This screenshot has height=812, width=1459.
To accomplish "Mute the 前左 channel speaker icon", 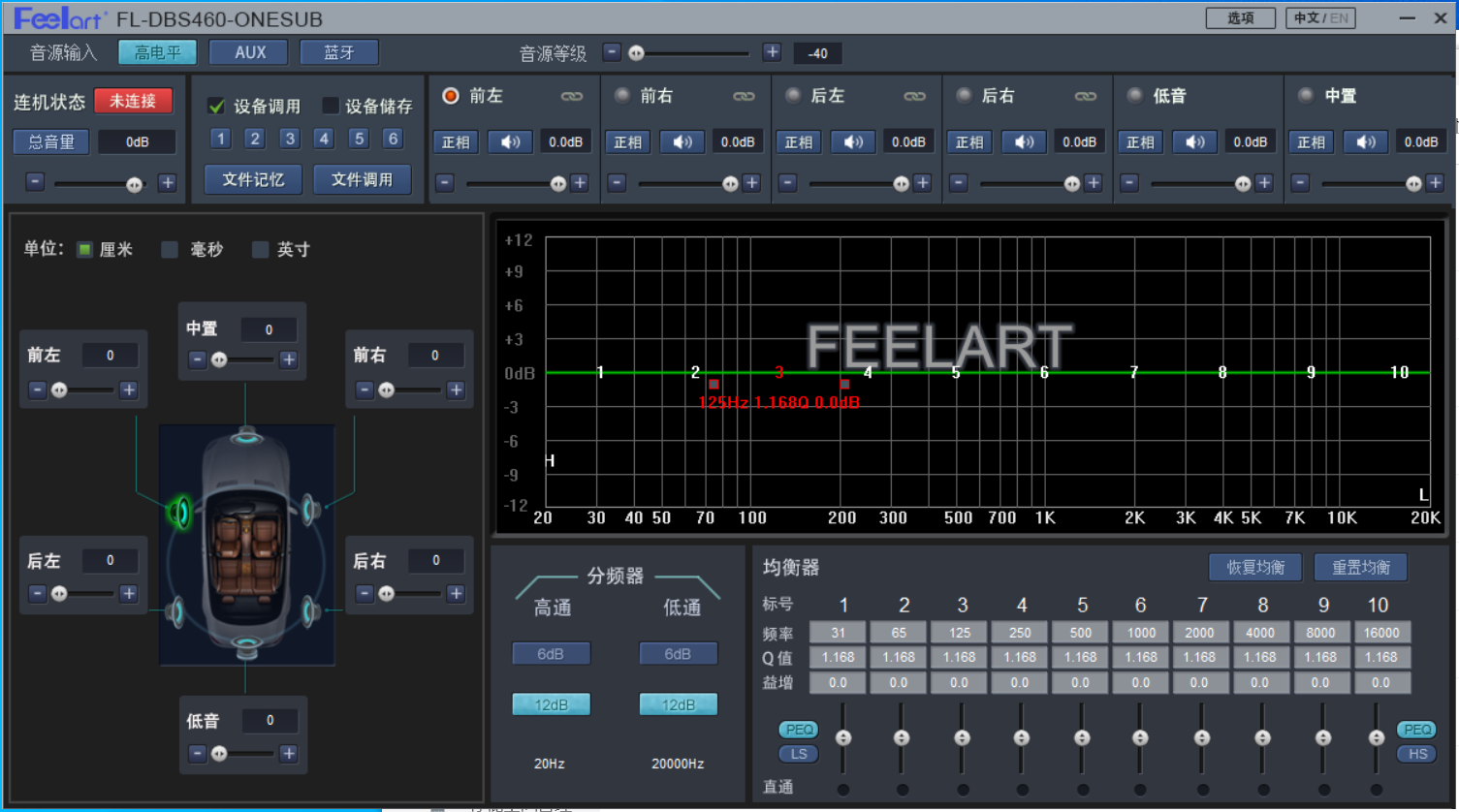I will tap(511, 142).
